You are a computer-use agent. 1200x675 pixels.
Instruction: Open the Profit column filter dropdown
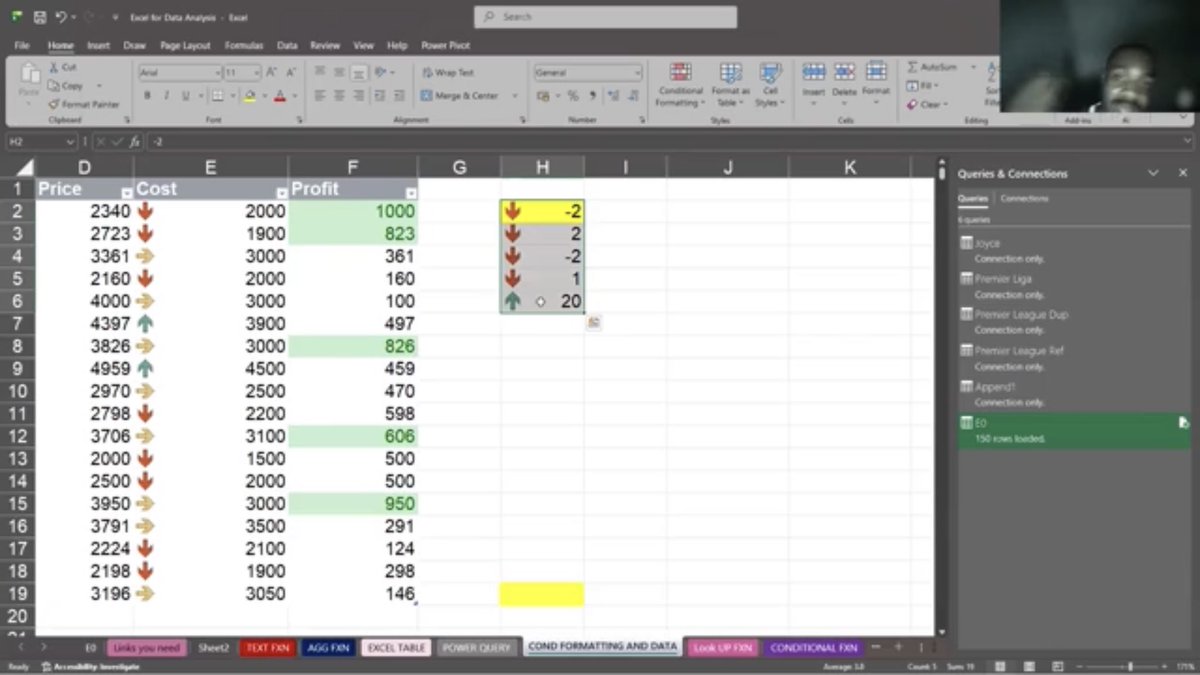point(411,192)
